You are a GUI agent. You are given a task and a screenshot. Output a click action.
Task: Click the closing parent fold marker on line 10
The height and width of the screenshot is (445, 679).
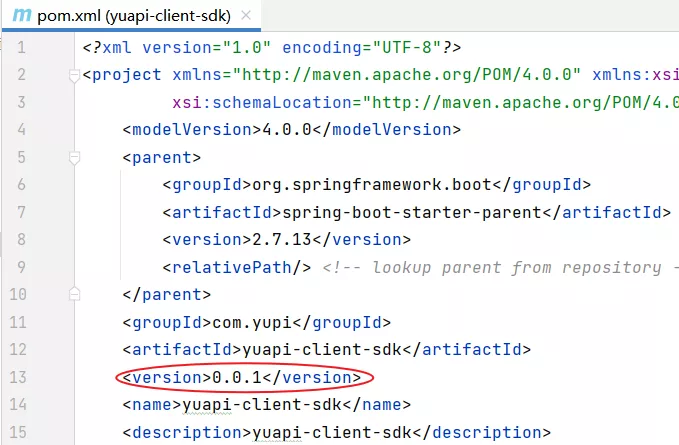(74, 294)
